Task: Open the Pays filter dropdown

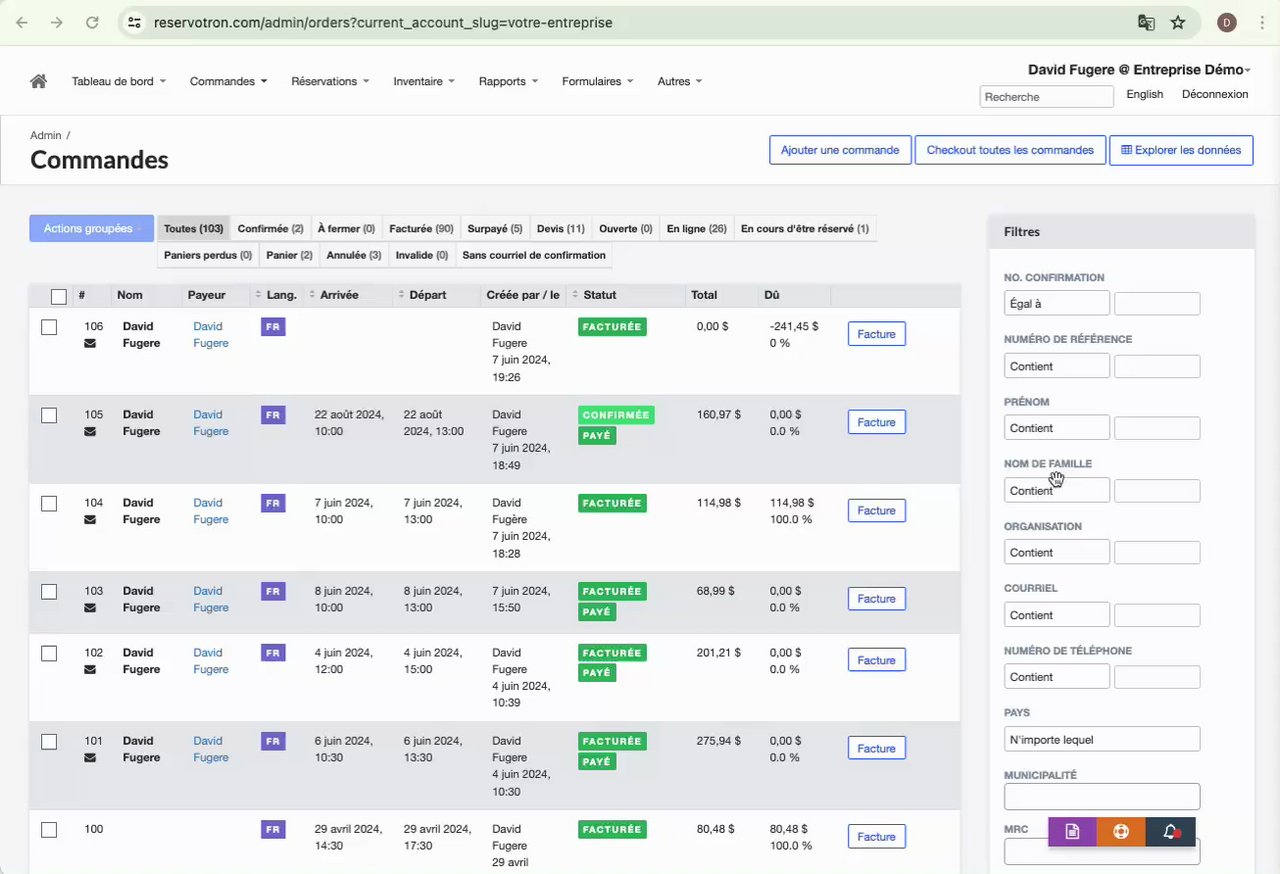Action: pos(1101,739)
